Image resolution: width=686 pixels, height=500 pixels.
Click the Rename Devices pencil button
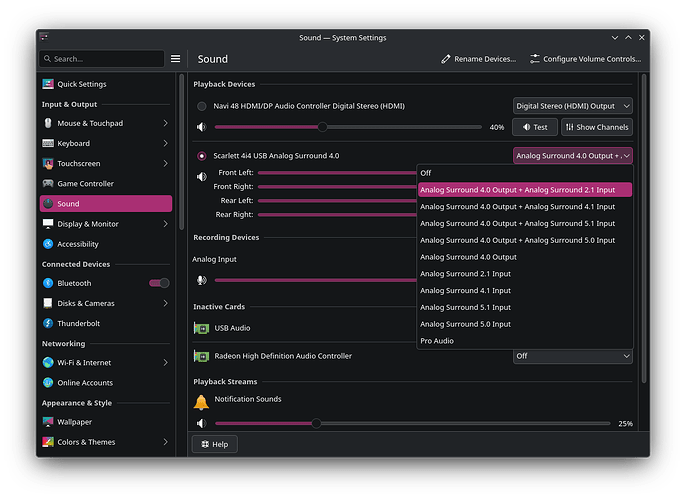[x=478, y=59]
